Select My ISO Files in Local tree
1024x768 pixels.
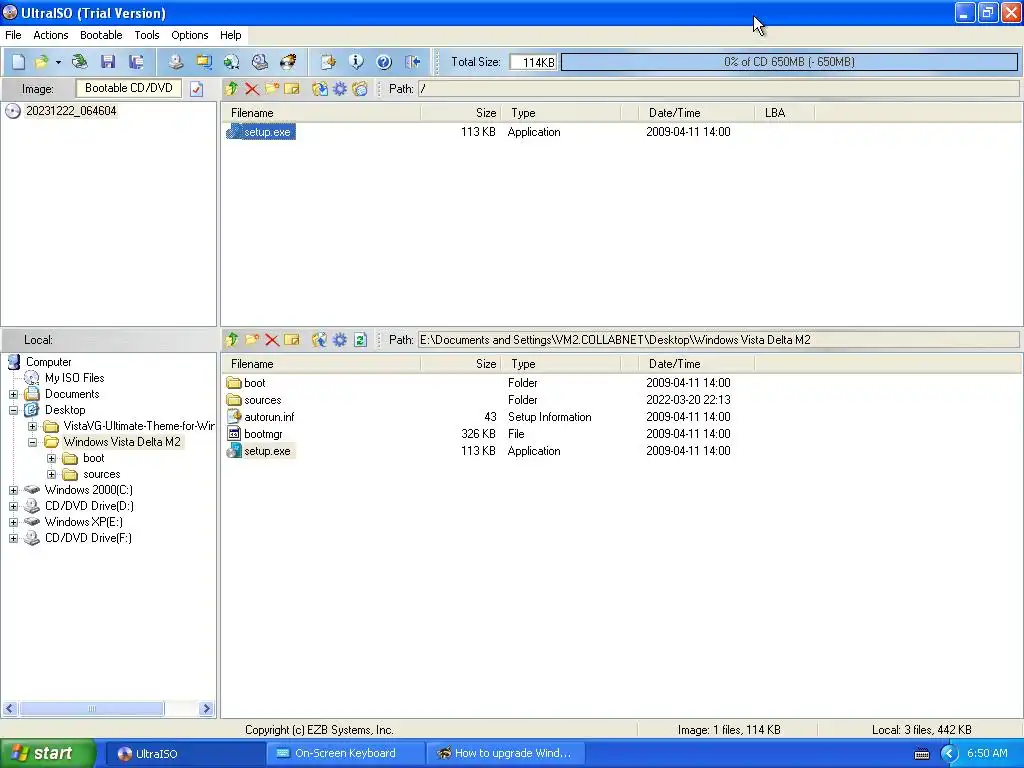(x=74, y=378)
